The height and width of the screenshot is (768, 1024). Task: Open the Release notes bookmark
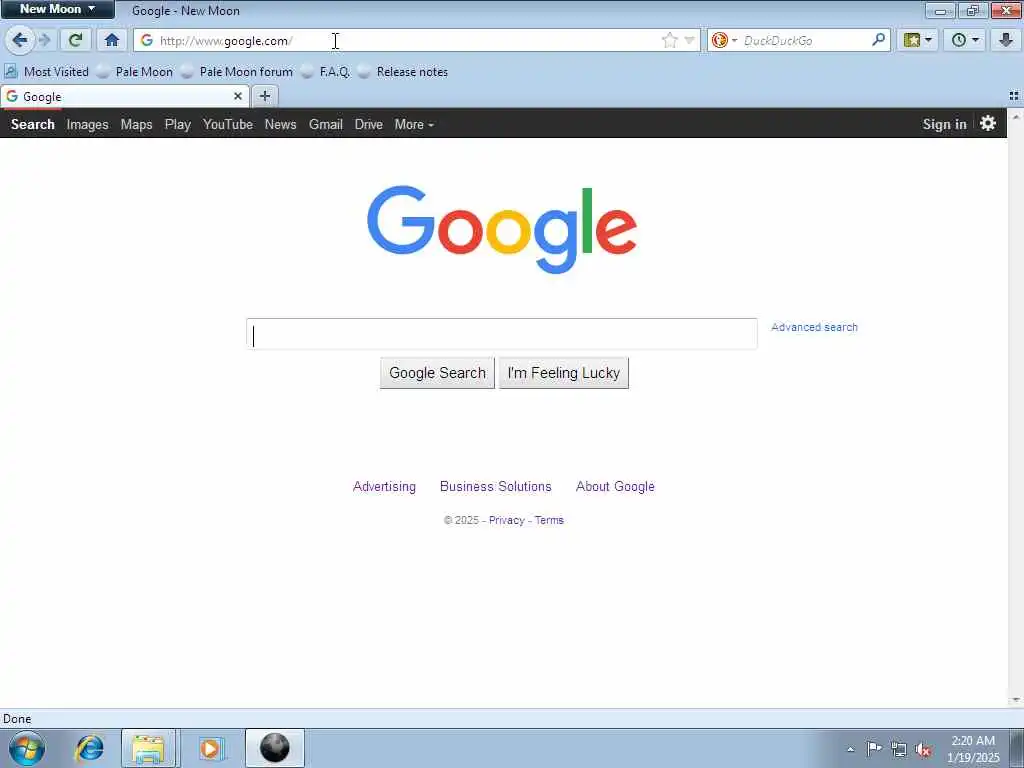click(404, 72)
